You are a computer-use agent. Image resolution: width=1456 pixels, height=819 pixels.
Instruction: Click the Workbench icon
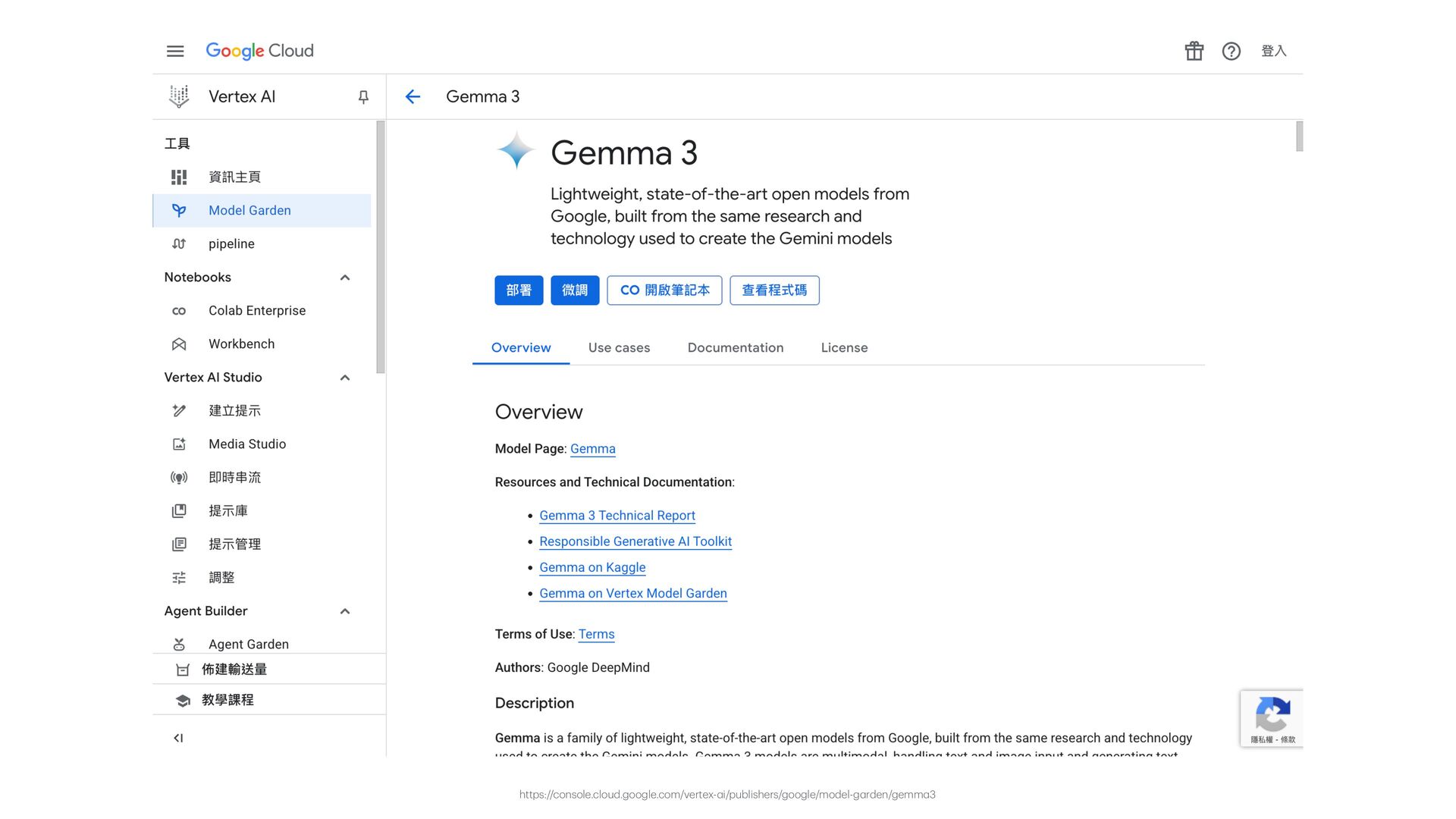pos(179,344)
